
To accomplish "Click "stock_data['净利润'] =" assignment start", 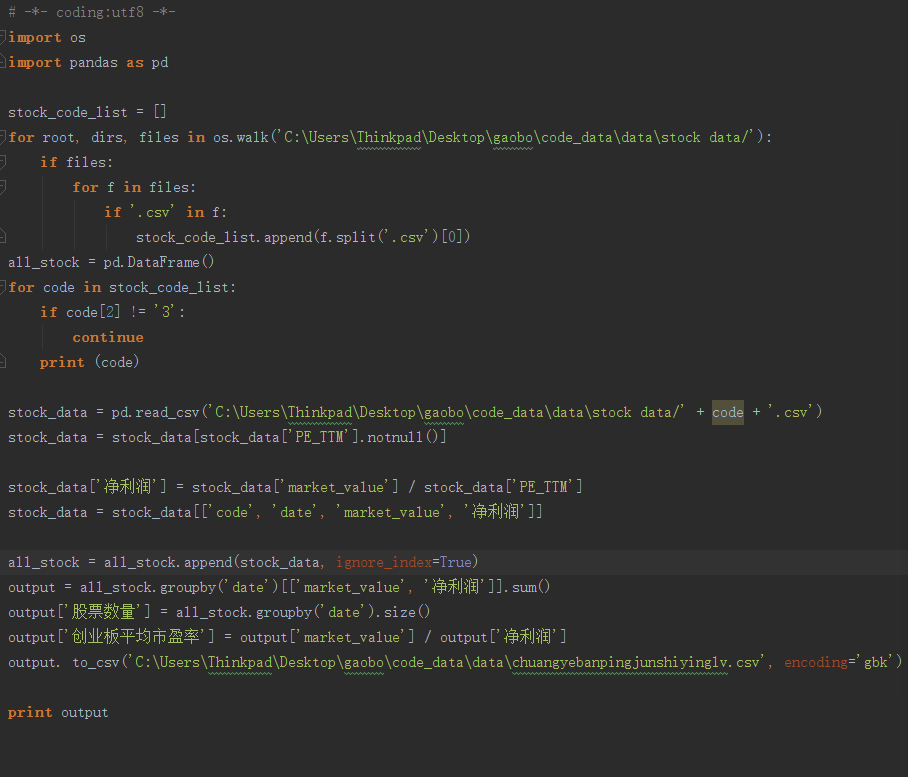I will 96,487.
